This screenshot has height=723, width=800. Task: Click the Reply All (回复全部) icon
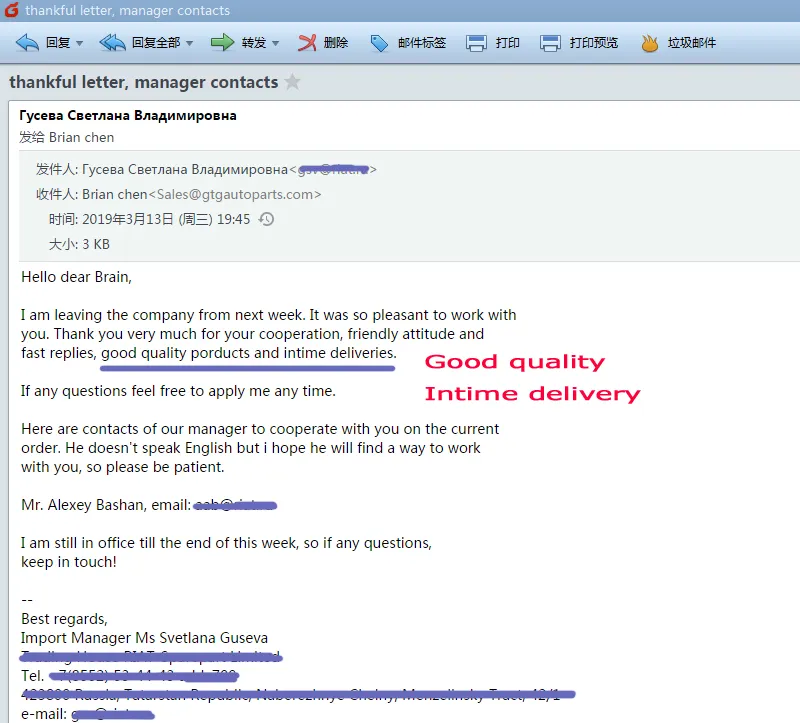112,43
